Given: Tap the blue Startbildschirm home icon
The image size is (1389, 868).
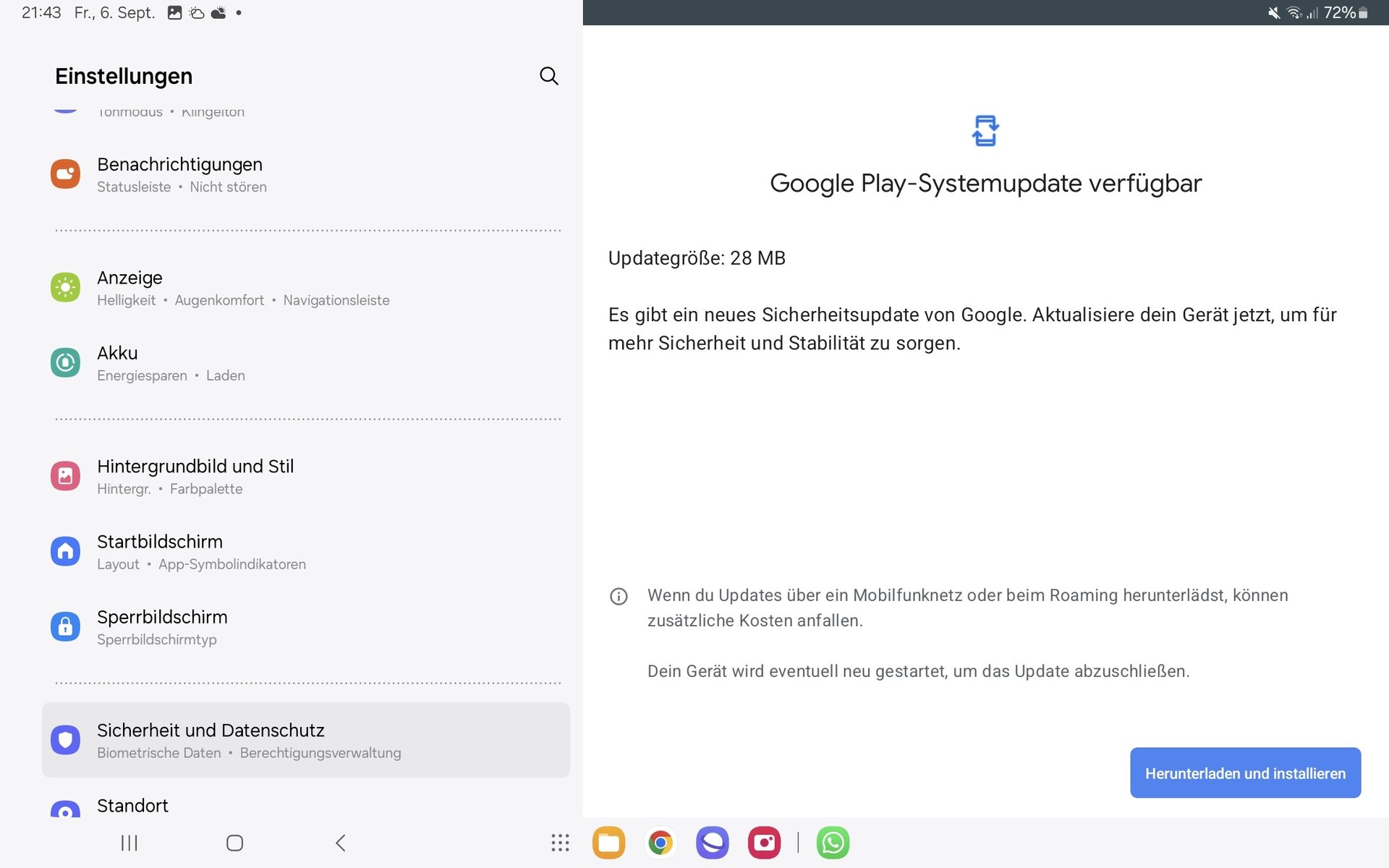Looking at the screenshot, I should [x=65, y=552].
